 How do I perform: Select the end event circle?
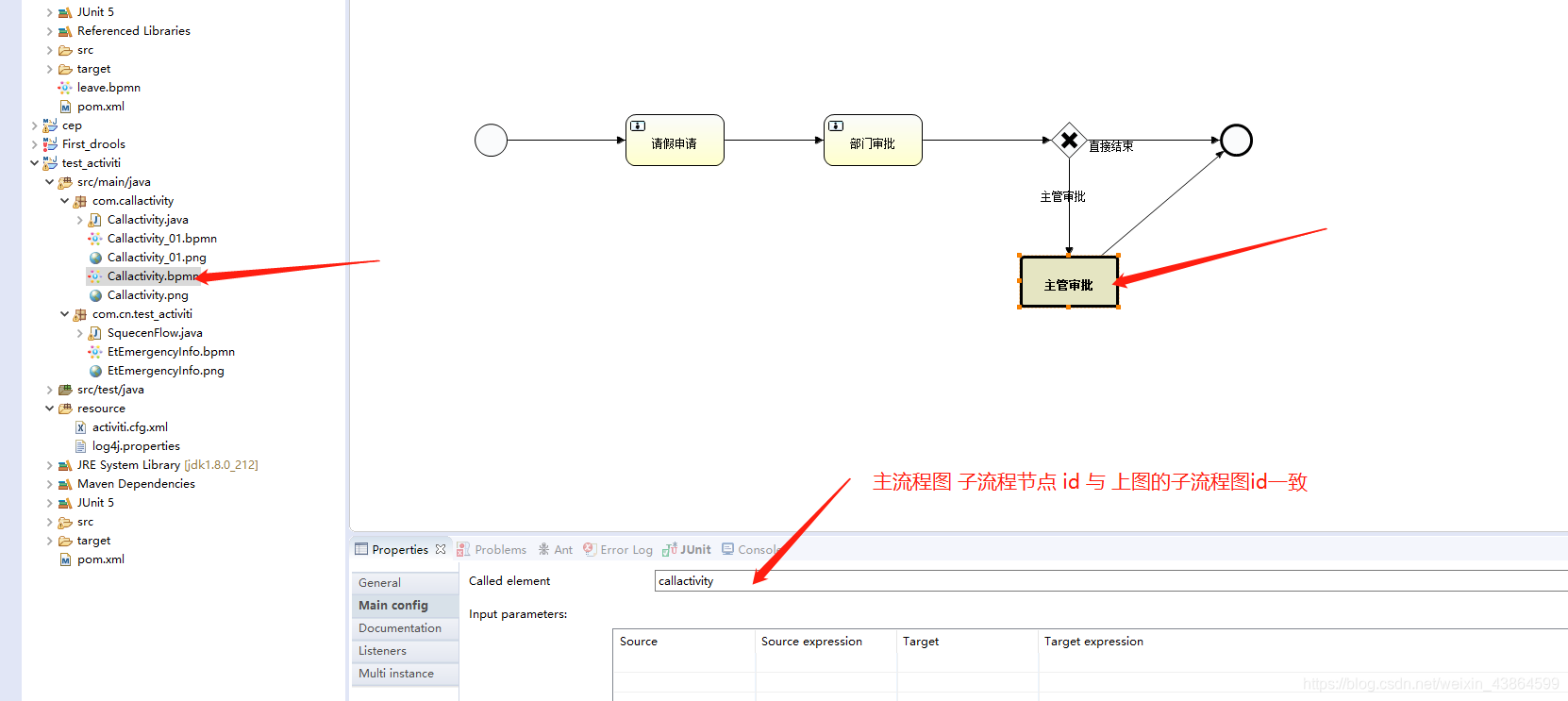(x=1236, y=141)
